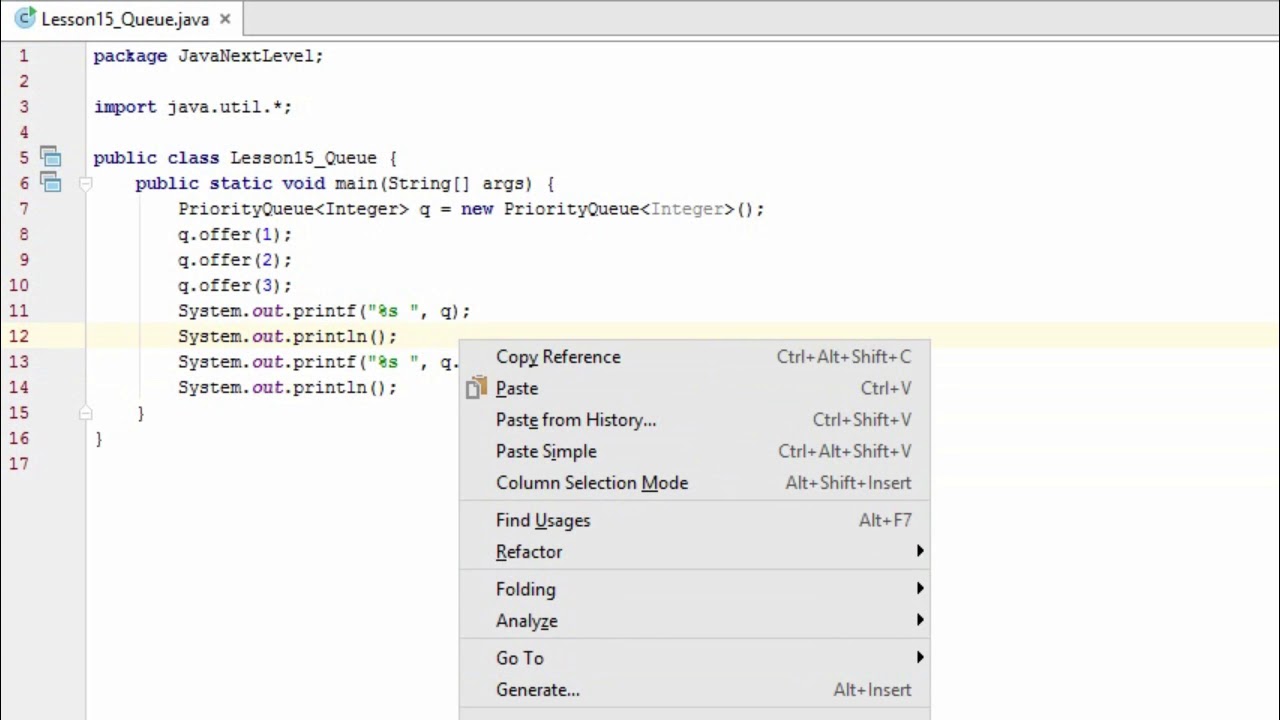Click the run gutter icon beside line 6
The width and height of the screenshot is (1280, 720).
[50, 183]
